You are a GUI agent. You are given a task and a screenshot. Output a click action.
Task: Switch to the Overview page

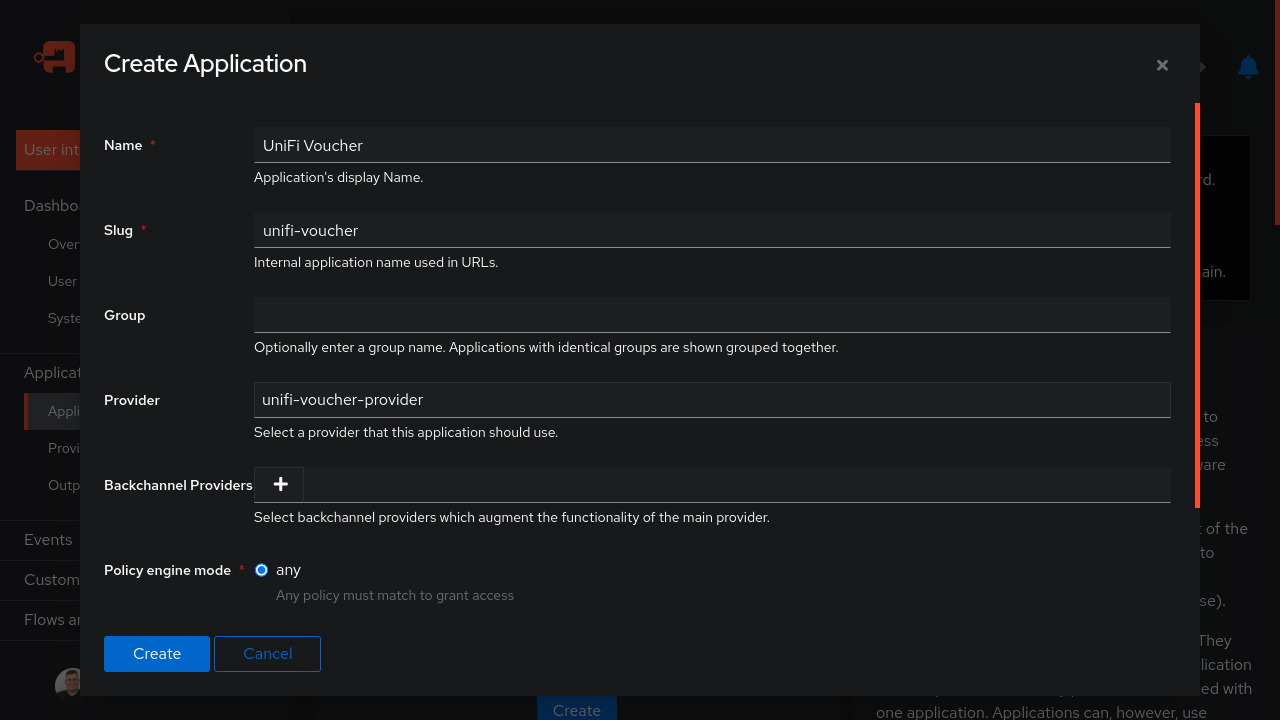pyautogui.click(x=64, y=244)
